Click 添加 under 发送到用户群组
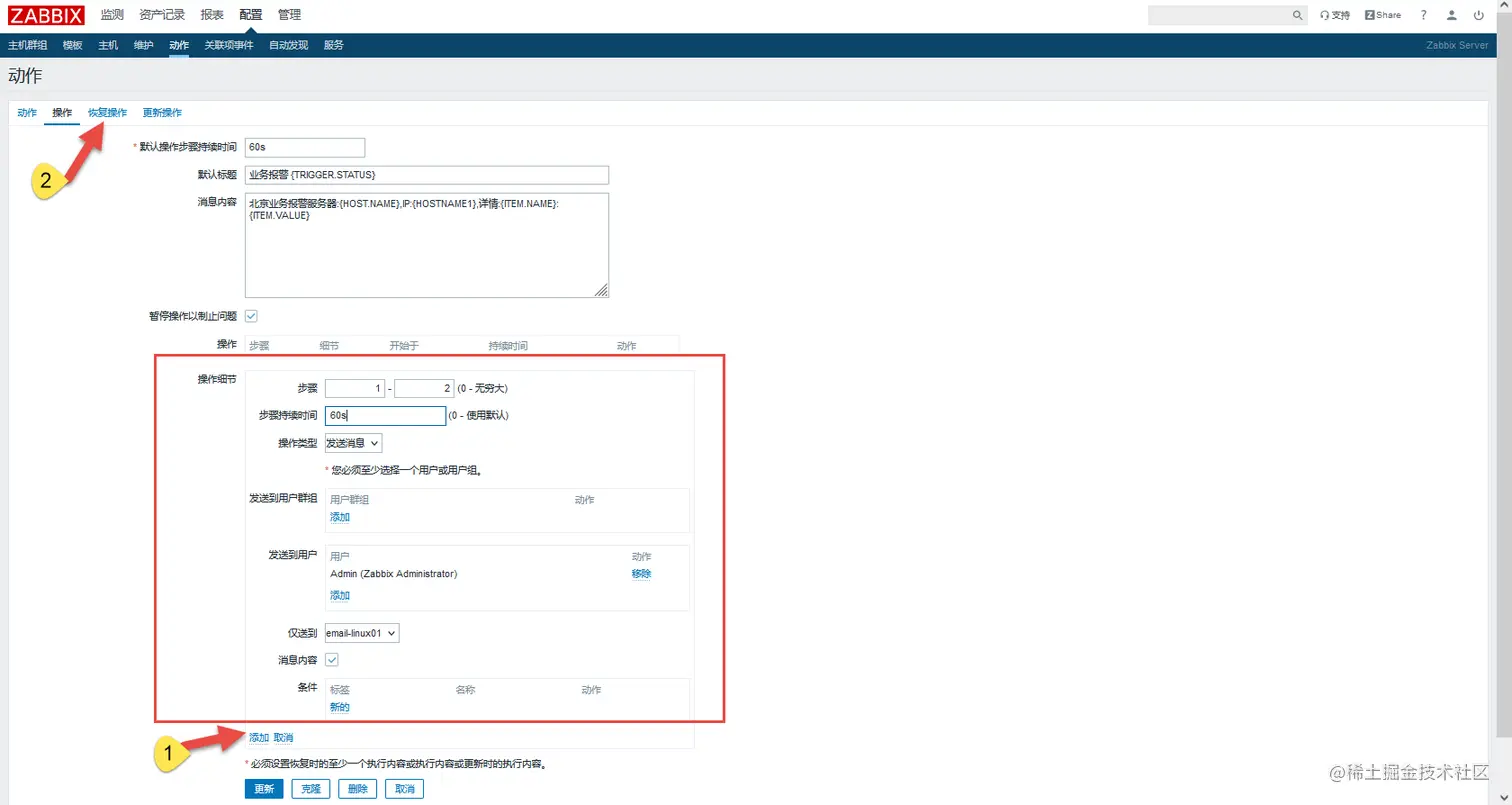Viewport: 1512px width, 805px height. tap(340, 517)
